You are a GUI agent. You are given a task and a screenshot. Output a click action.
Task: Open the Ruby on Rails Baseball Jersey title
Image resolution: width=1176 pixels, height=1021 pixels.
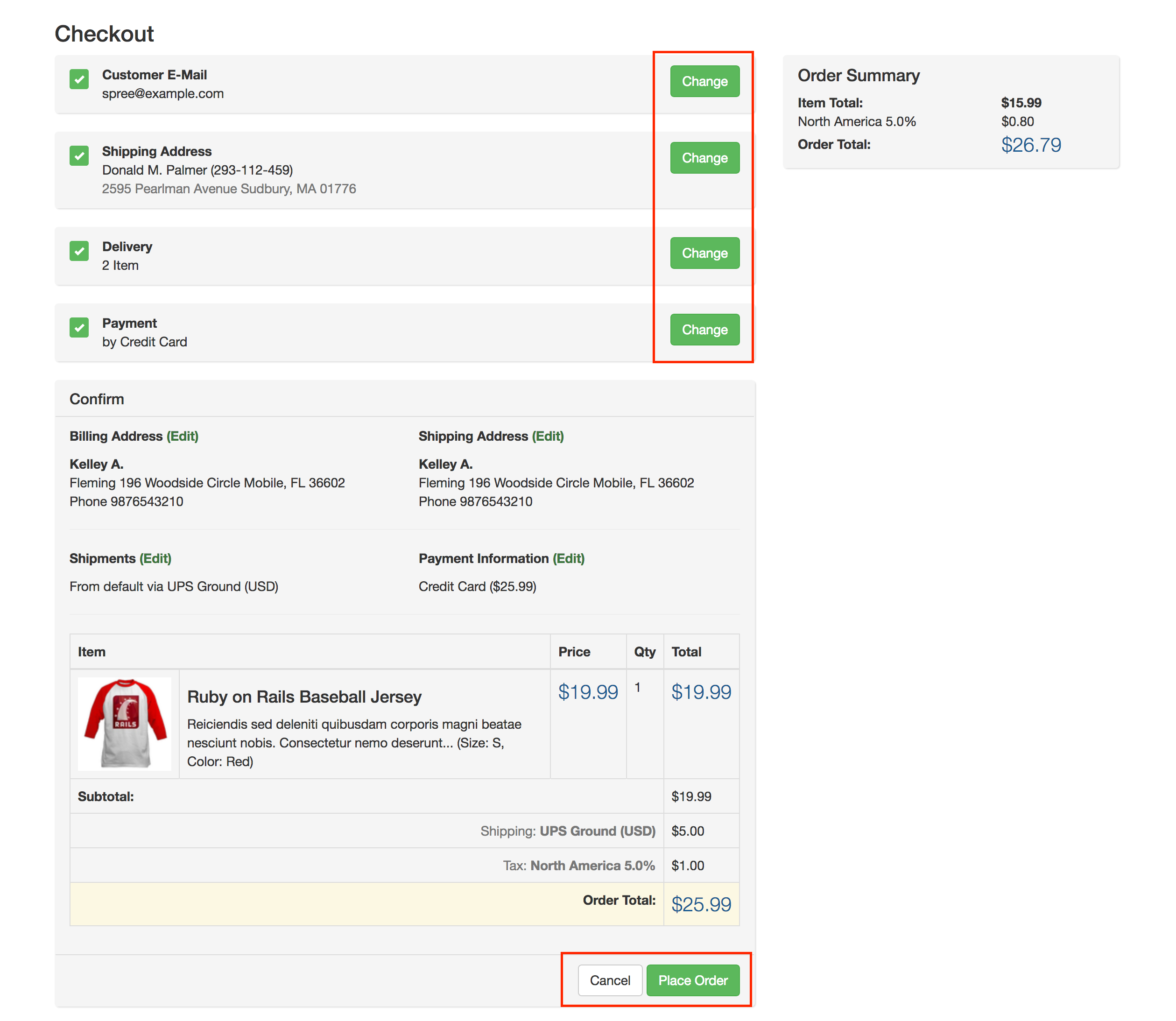coord(304,697)
